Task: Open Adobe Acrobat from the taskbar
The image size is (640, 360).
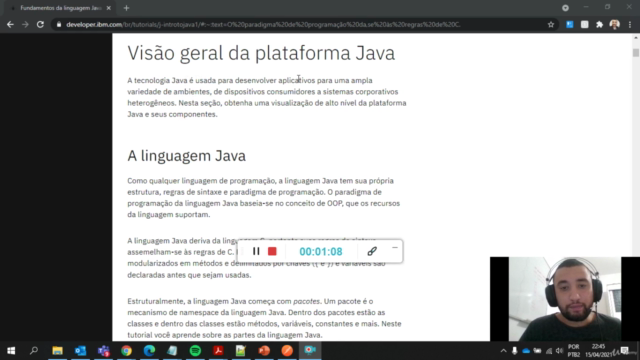Action: (x=218, y=351)
